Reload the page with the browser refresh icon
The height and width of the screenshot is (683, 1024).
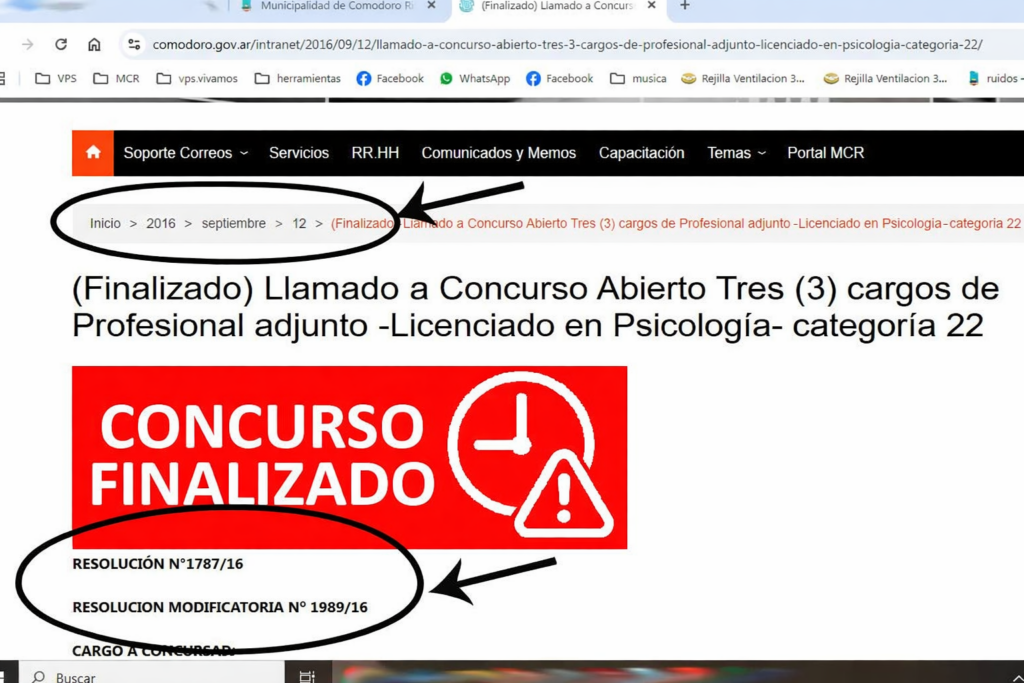pyautogui.click(x=61, y=45)
